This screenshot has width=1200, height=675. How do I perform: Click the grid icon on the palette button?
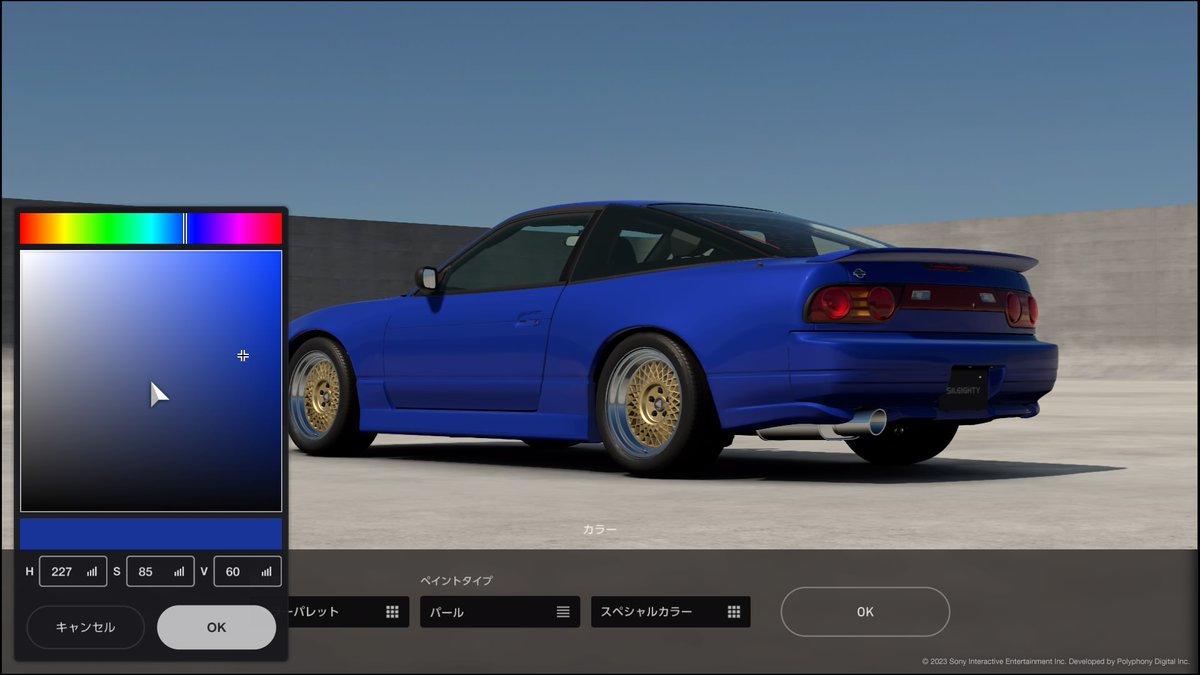[392, 612]
